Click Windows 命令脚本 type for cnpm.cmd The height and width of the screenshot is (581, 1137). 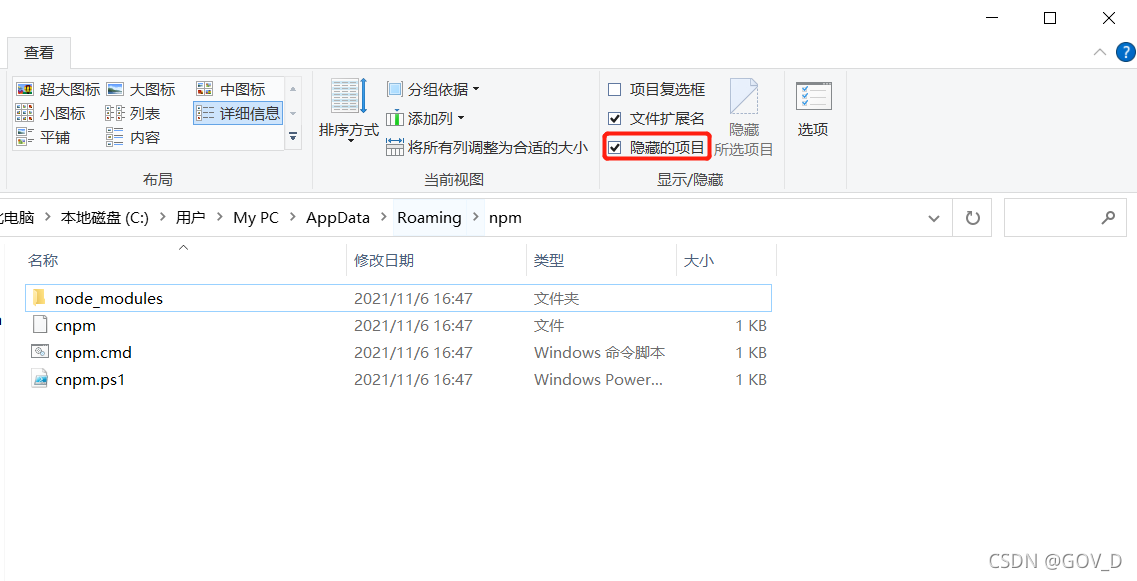[600, 353]
